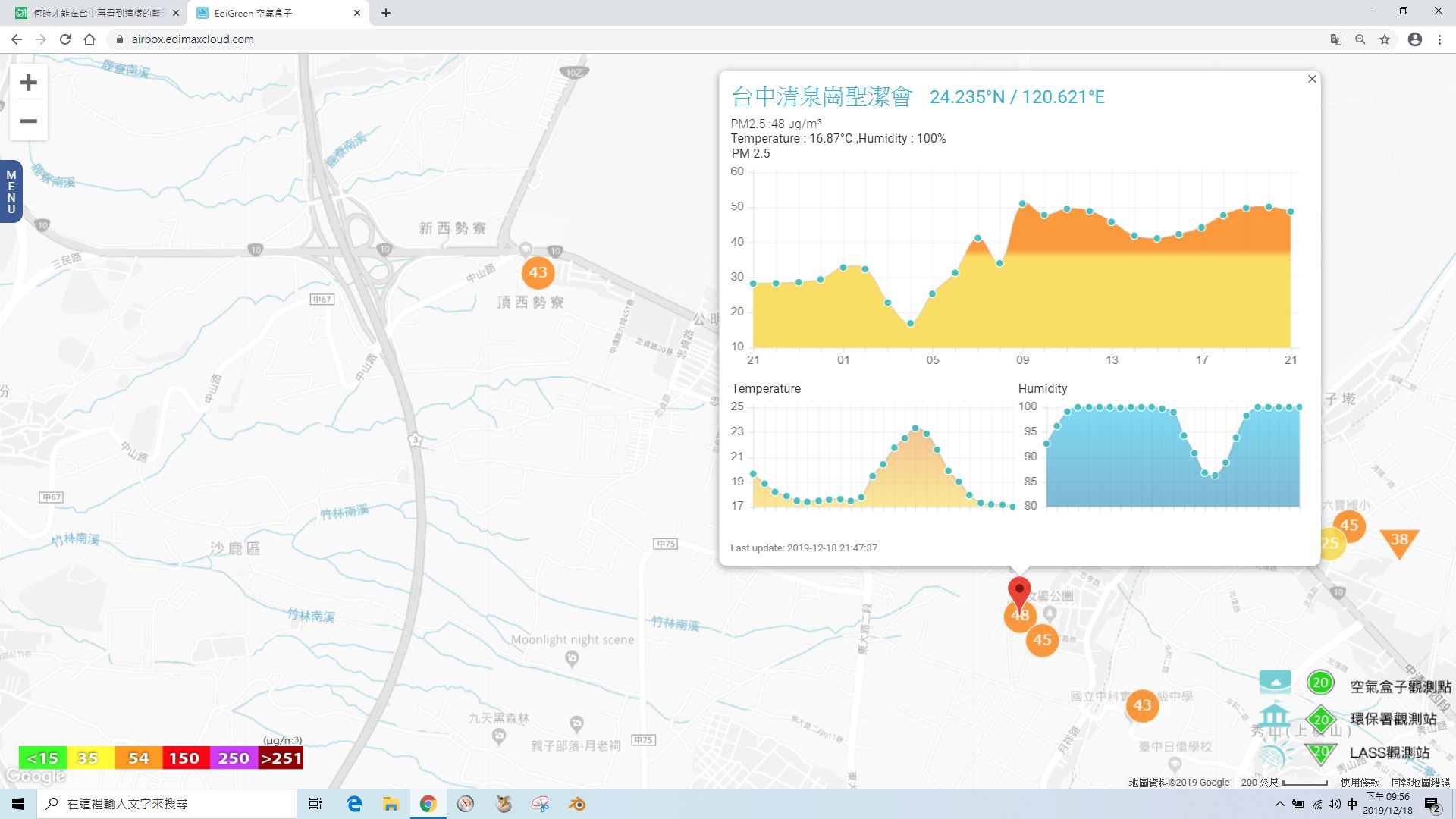The height and width of the screenshot is (819, 1456).
Task: Open the Chrome profile account icon
Action: [x=1415, y=39]
